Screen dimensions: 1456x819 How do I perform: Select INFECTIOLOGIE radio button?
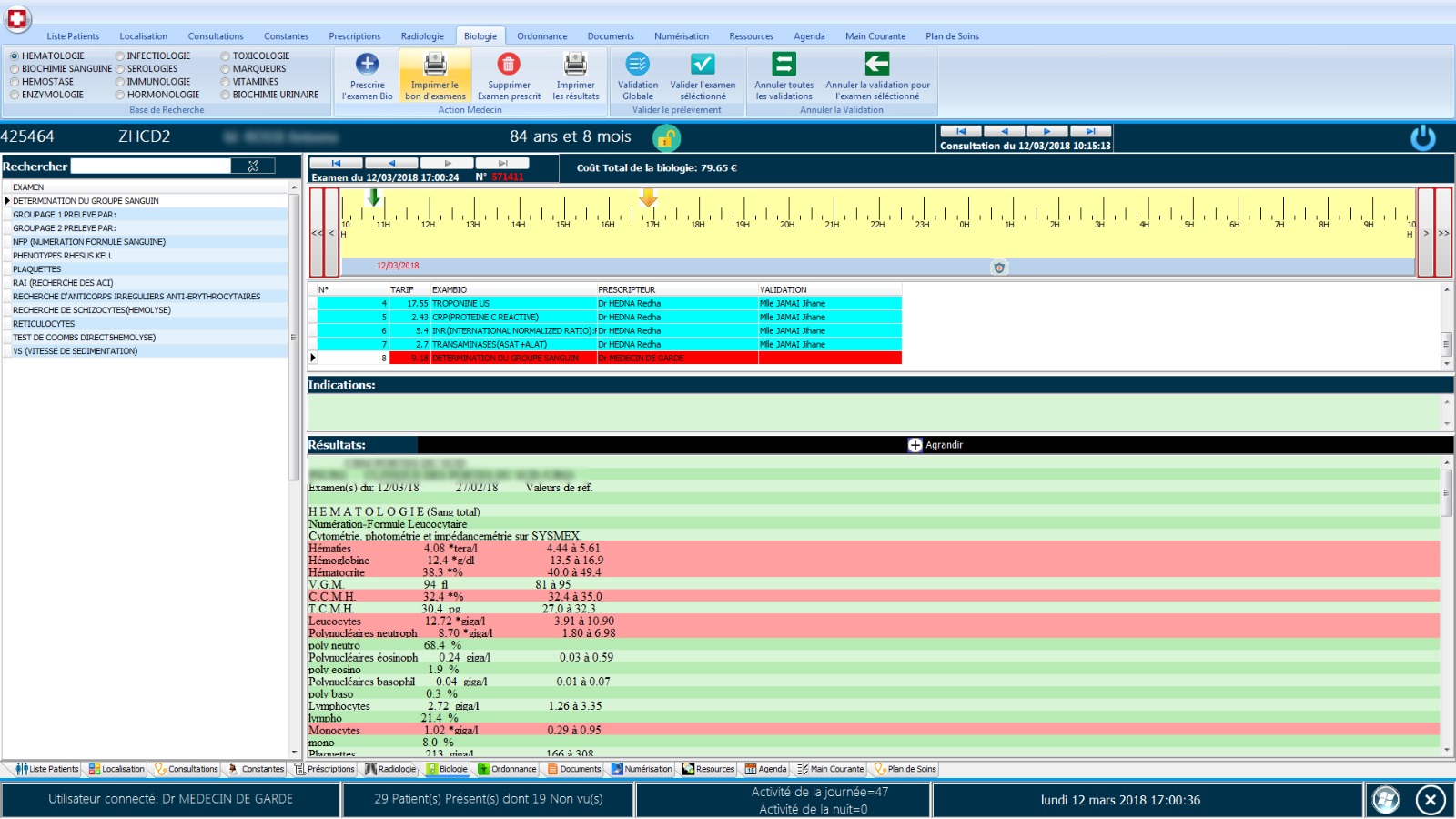click(120, 56)
